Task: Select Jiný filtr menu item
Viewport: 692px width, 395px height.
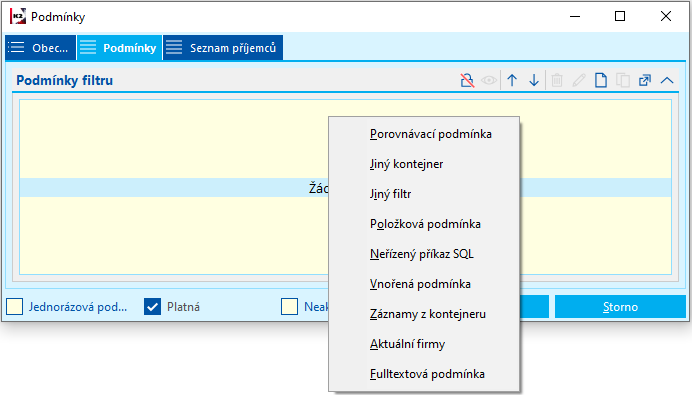Action: click(x=424, y=194)
